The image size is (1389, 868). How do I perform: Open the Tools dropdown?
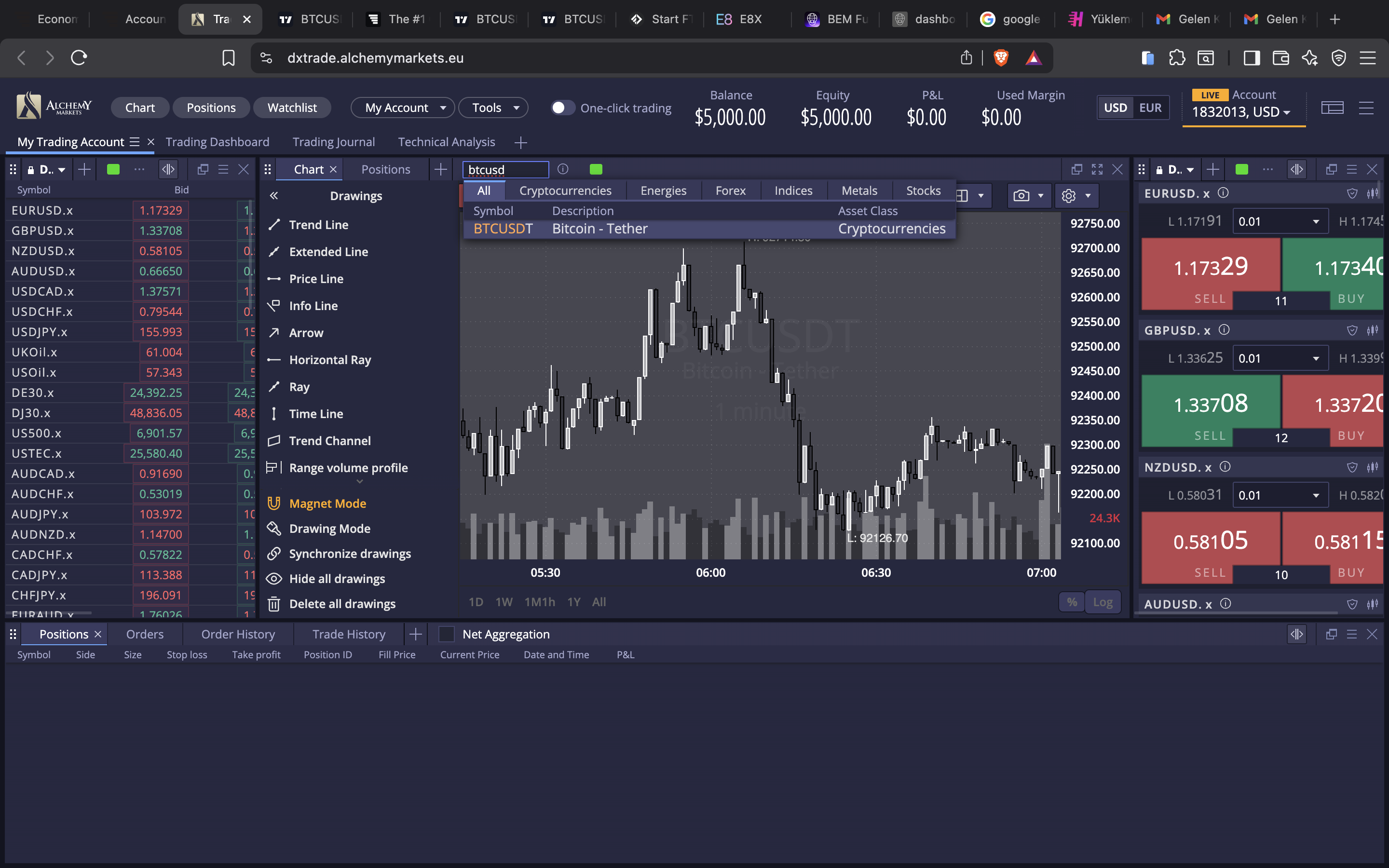click(x=493, y=108)
